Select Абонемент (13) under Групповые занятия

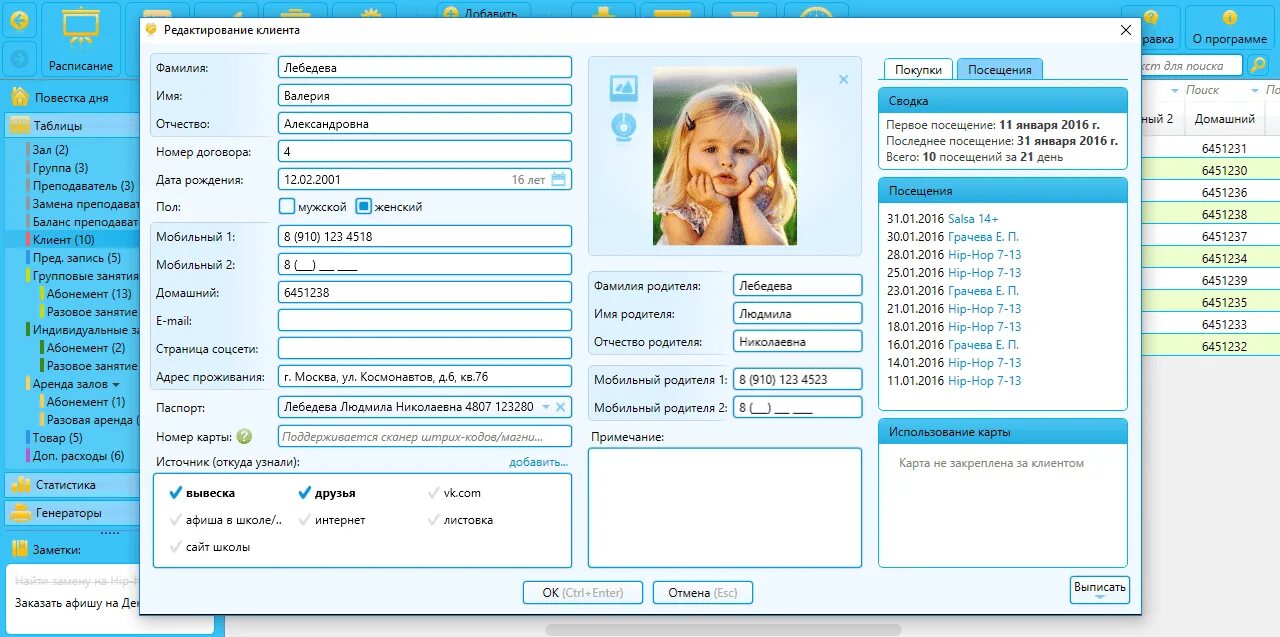pos(89,294)
